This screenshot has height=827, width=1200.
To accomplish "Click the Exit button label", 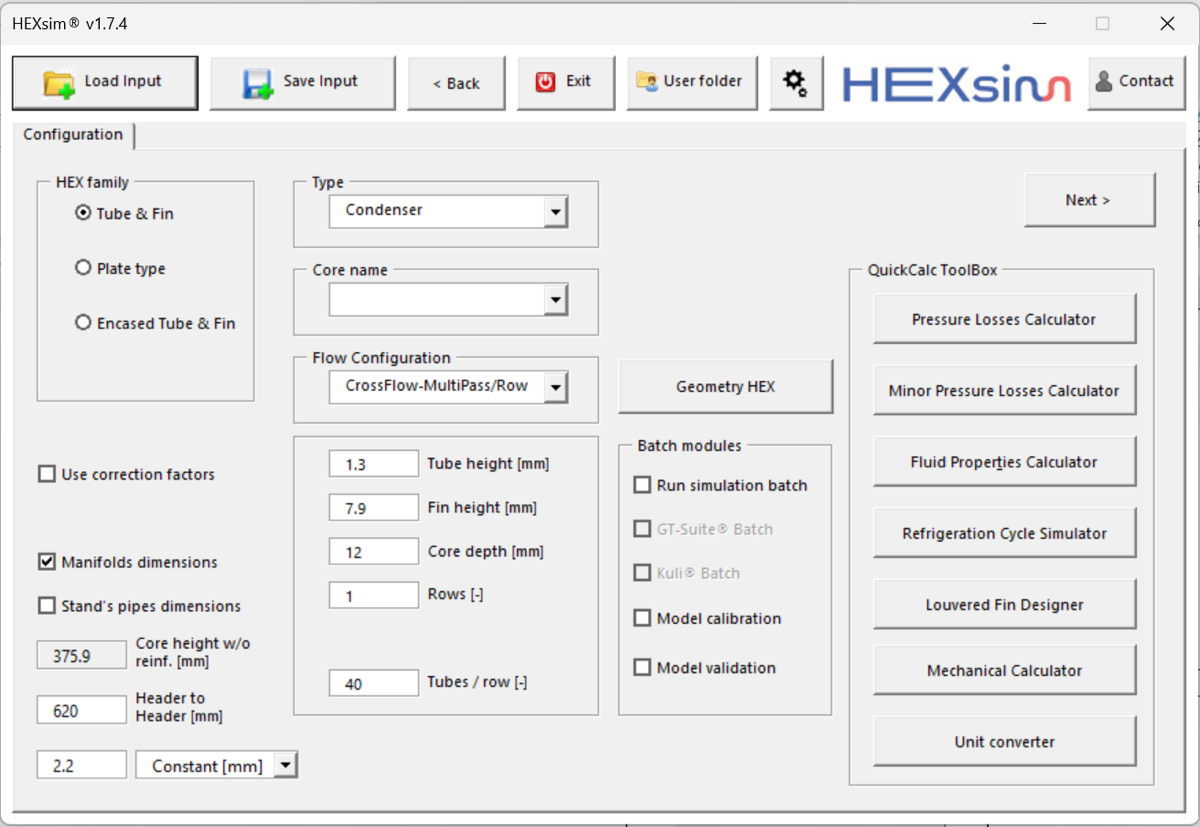I will tap(579, 81).
